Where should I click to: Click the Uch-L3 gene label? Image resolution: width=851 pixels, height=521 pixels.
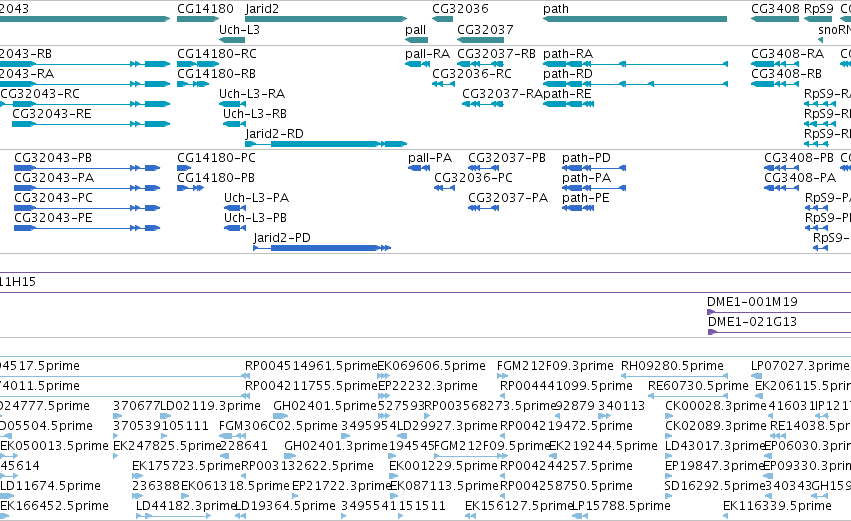(239, 29)
